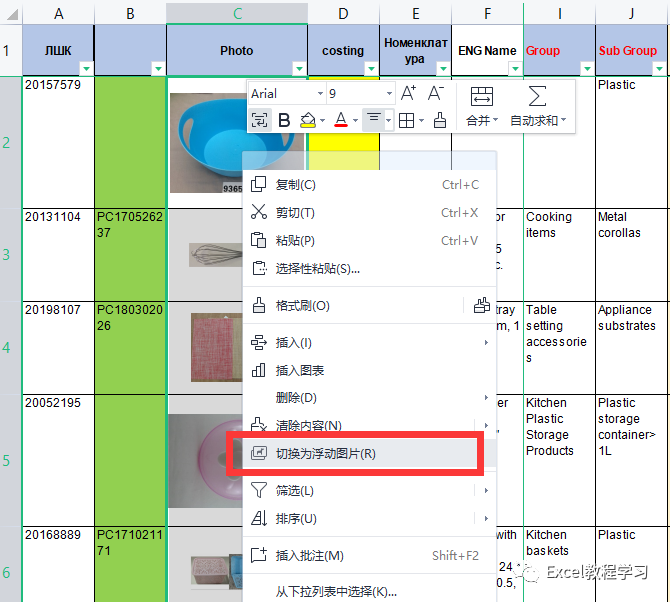The width and height of the screenshot is (670, 602).
Task: Click the red placemat photo thumbnail
Action: pos(217,347)
